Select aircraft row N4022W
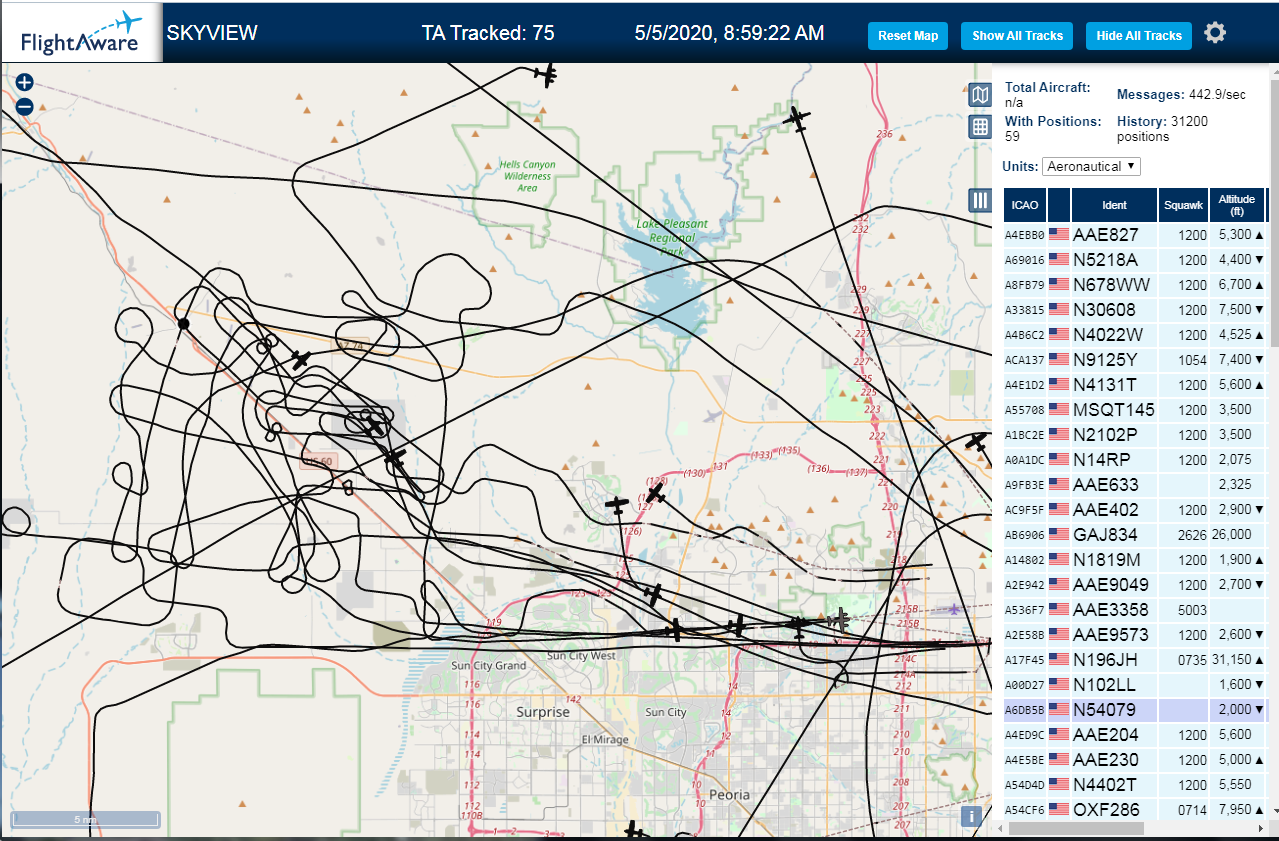 click(1135, 335)
